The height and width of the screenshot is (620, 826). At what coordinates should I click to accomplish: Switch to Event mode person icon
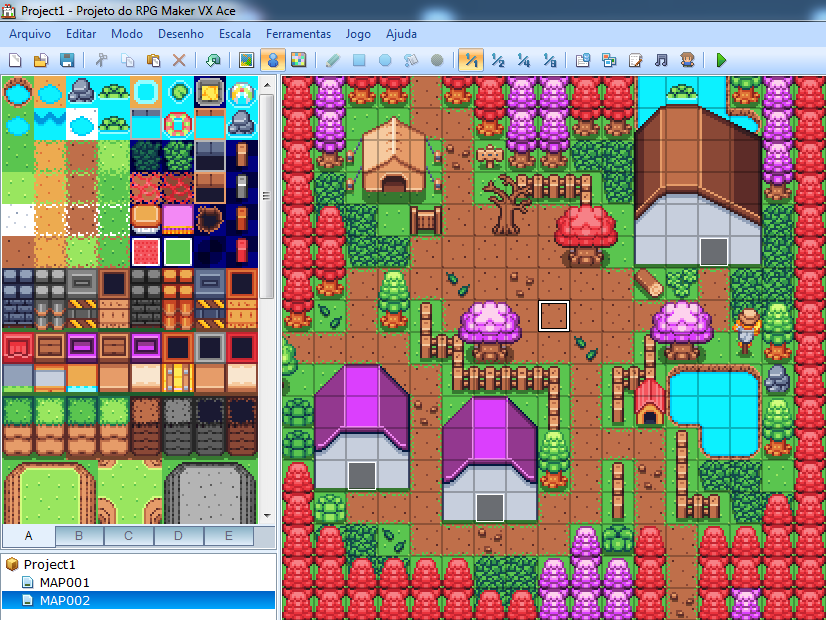pyautogui.click(x=272, y=60)
